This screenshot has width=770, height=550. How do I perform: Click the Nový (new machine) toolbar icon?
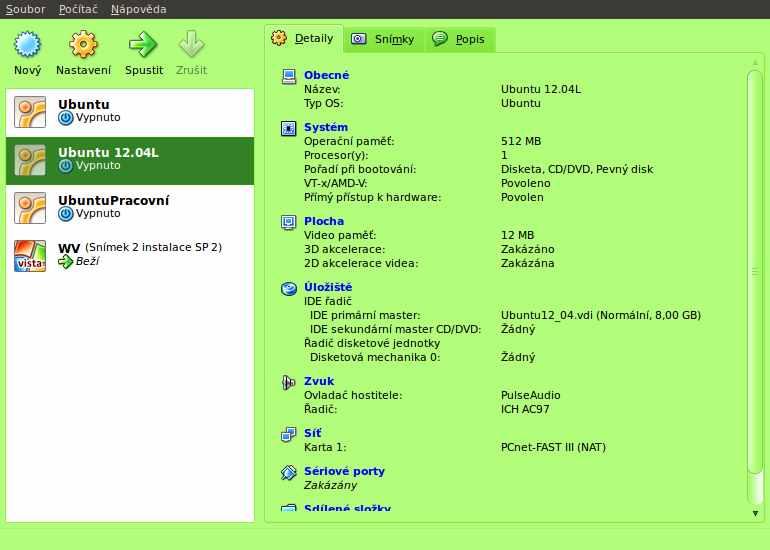[x=28, y=45]
